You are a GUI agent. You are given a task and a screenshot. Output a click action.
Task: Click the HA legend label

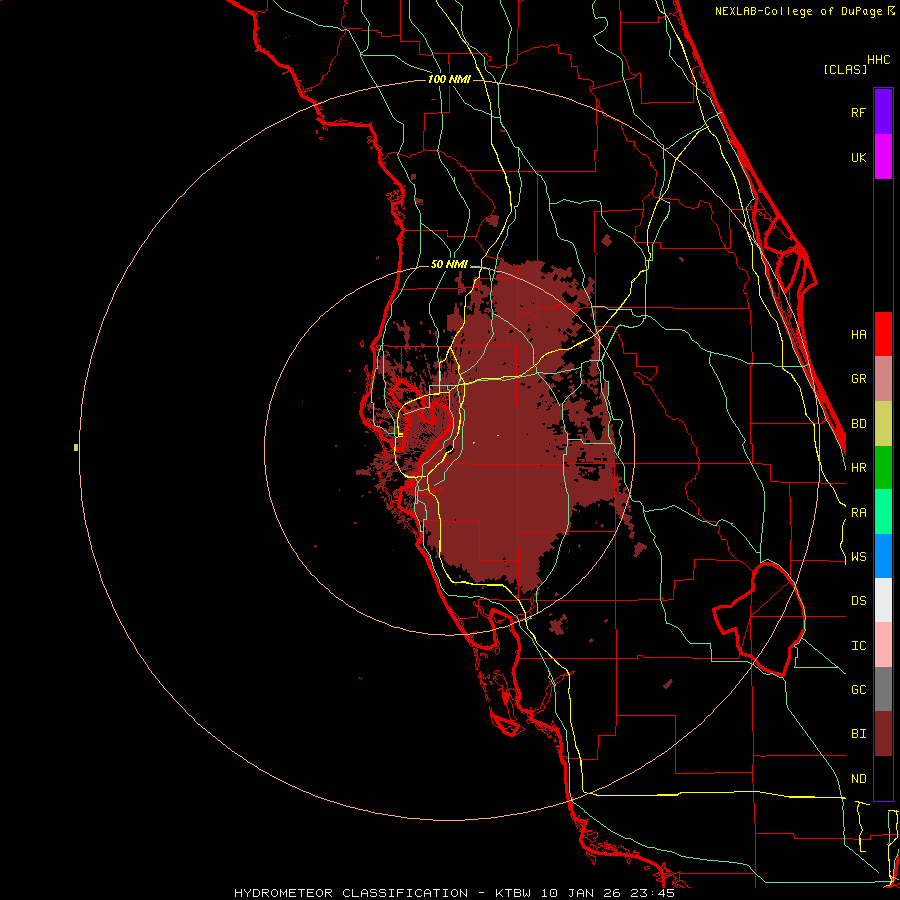[x=859, y=334]
